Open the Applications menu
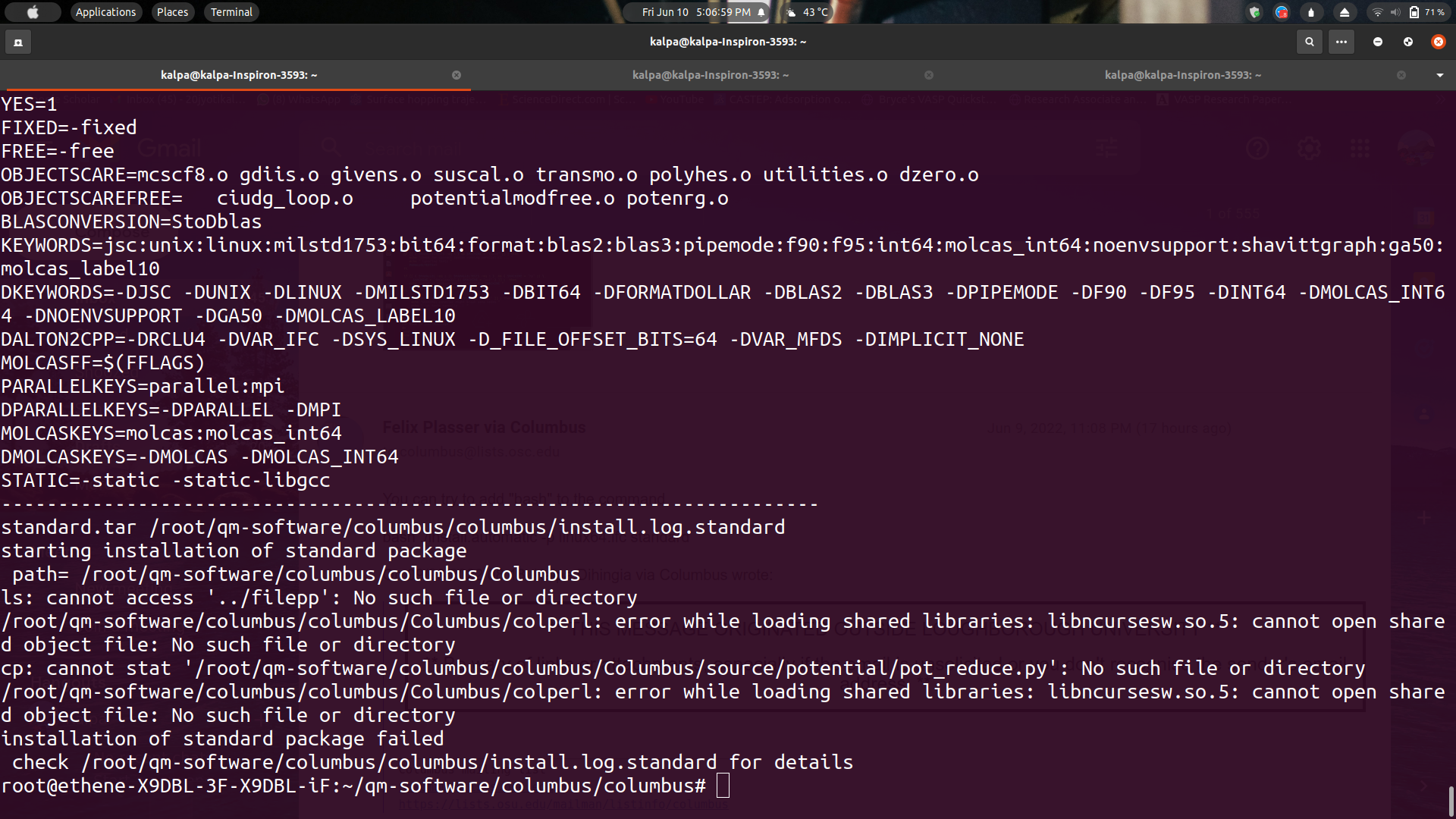This screenshot has height=819, width=1456. pos(105,12)
